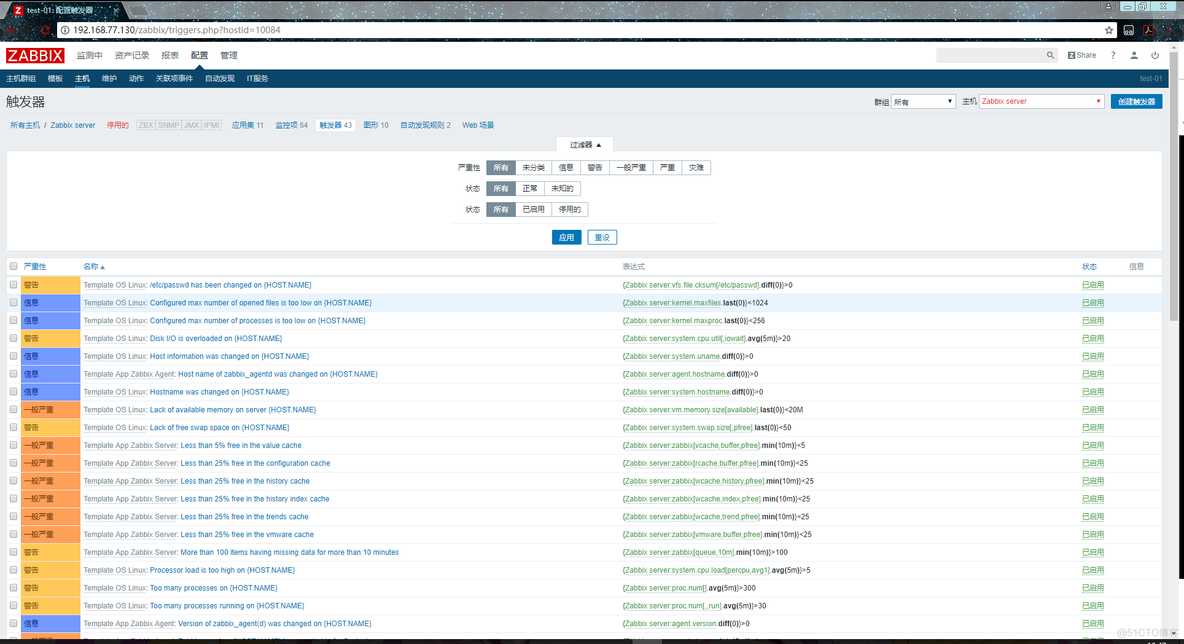Click the PDF extension icon
This screenshot has width=1184, height=644.
(1148, 30)
